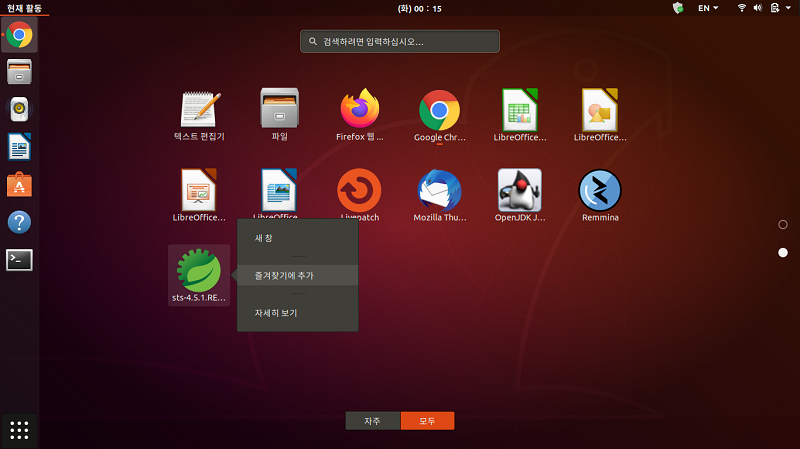Viewport: 800px width, 449px height.
Task: Open Remmina remote desktop client
Action: (x=600, y=190)
